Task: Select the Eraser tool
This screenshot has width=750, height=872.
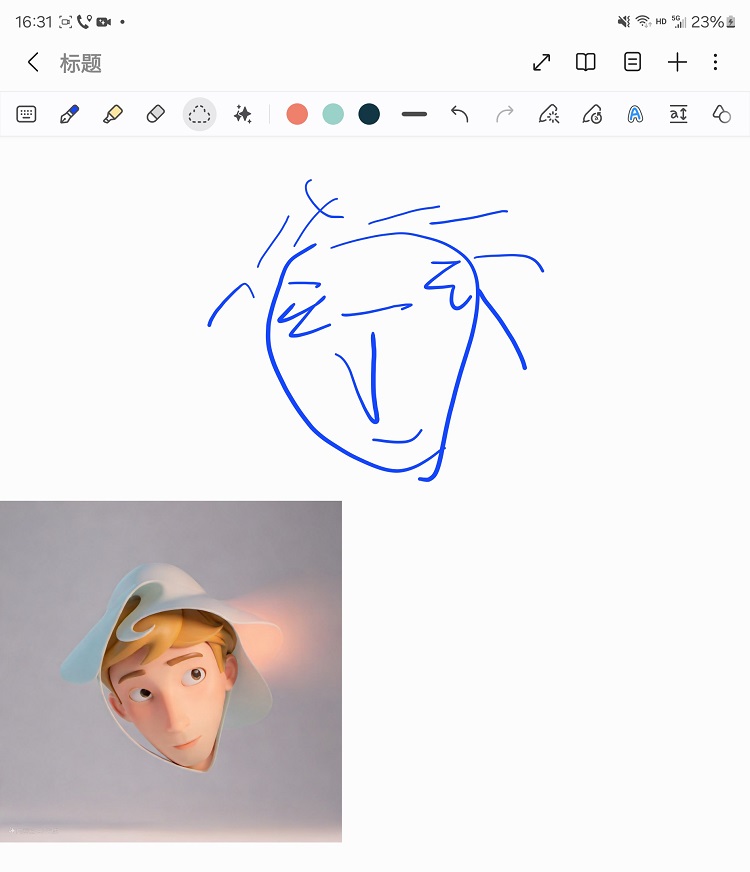Action: tap(156, 114)
